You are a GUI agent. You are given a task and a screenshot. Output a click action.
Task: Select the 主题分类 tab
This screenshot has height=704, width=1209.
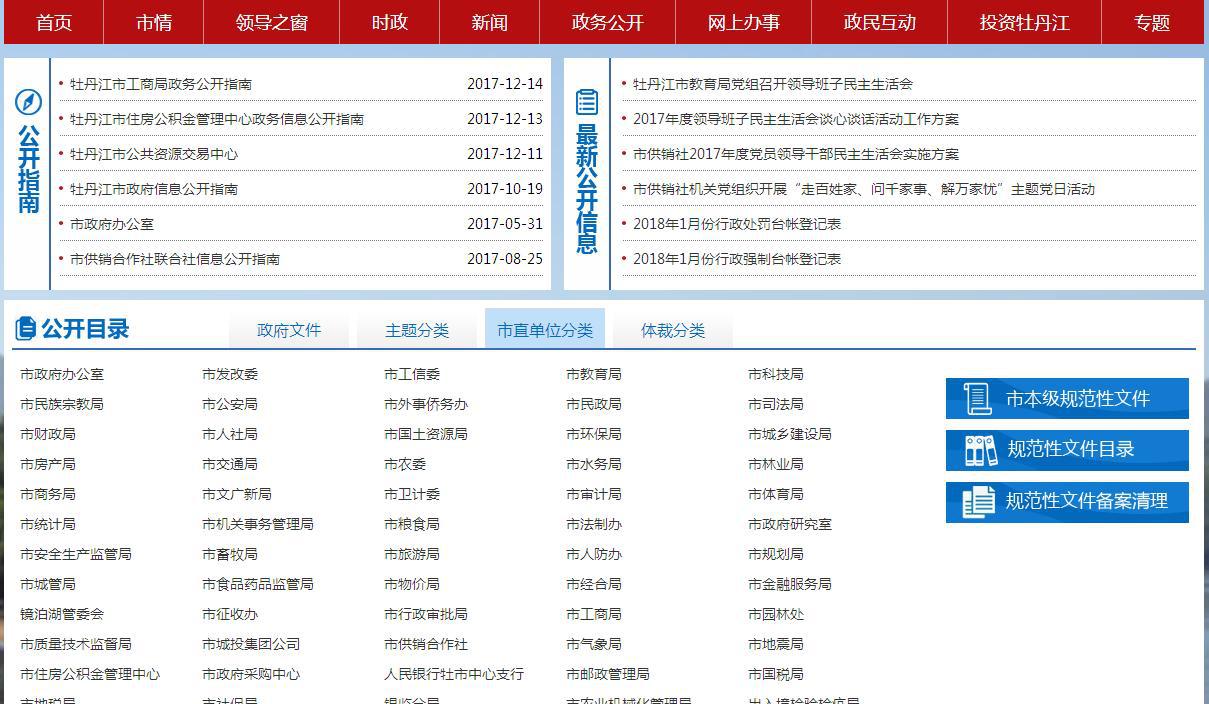(x=417, y=330)
